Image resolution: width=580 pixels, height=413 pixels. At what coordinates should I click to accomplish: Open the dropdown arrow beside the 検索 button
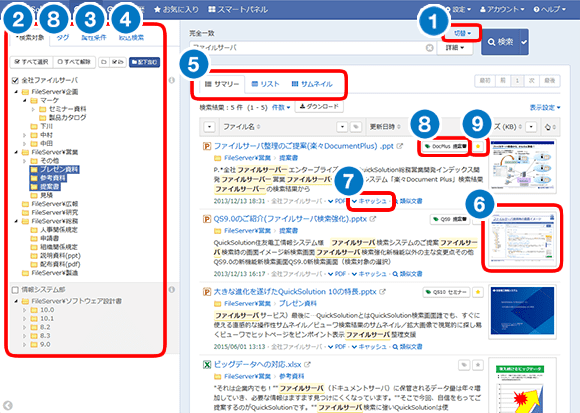(524, 42)
